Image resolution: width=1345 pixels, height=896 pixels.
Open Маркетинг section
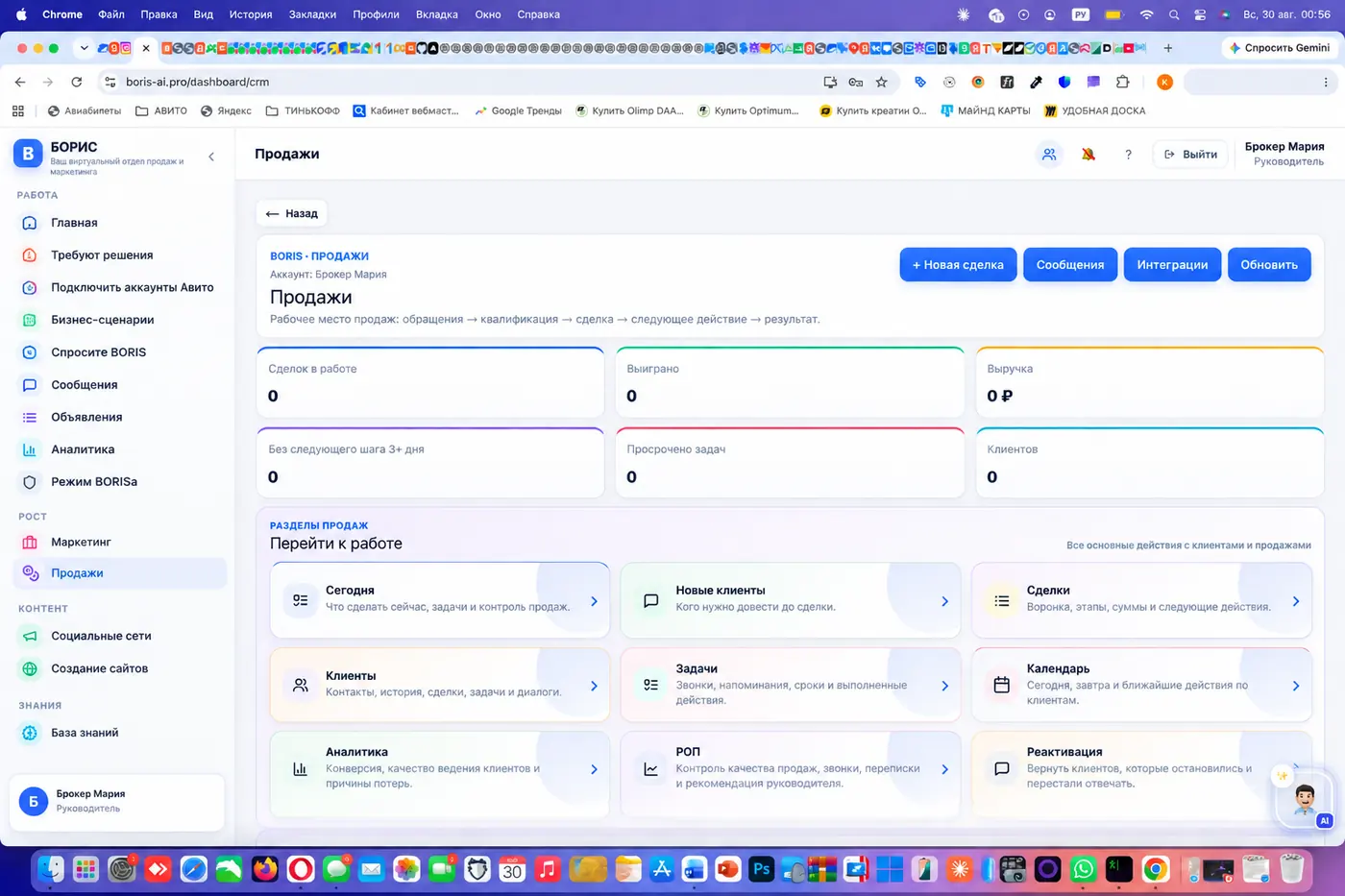120,542
